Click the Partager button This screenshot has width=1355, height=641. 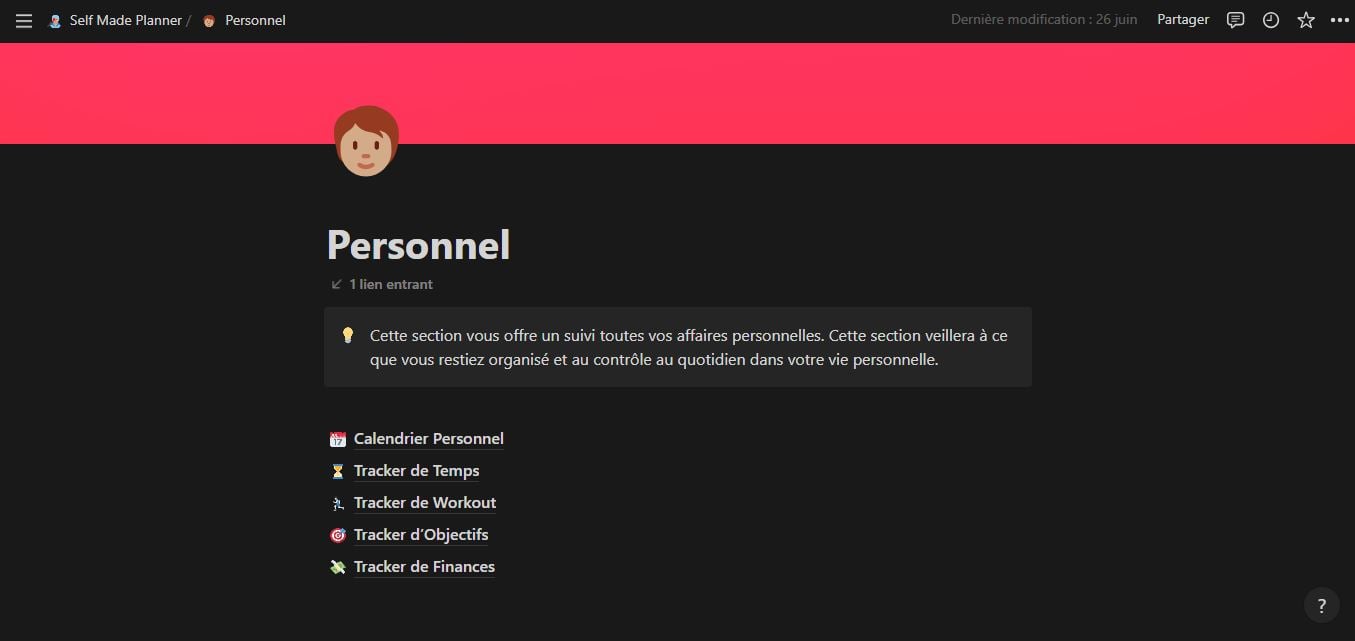(1183, 20)
